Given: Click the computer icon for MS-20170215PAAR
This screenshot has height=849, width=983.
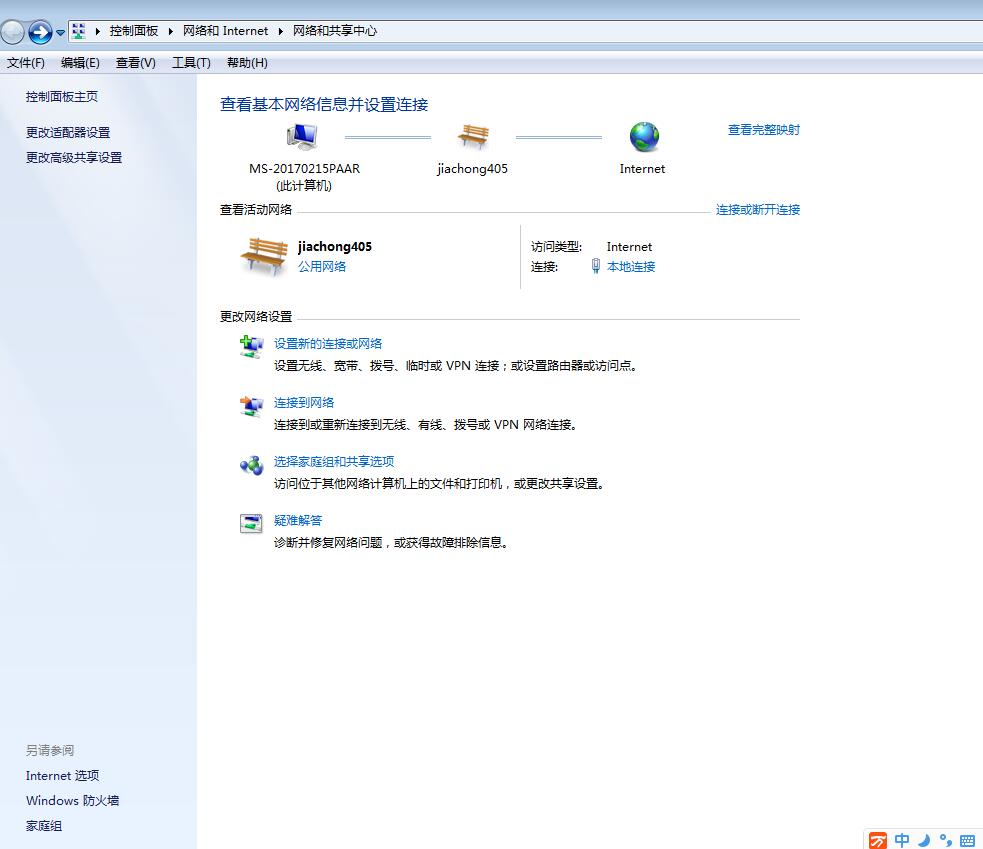Looking at the screenshot, I should [302, 137].
